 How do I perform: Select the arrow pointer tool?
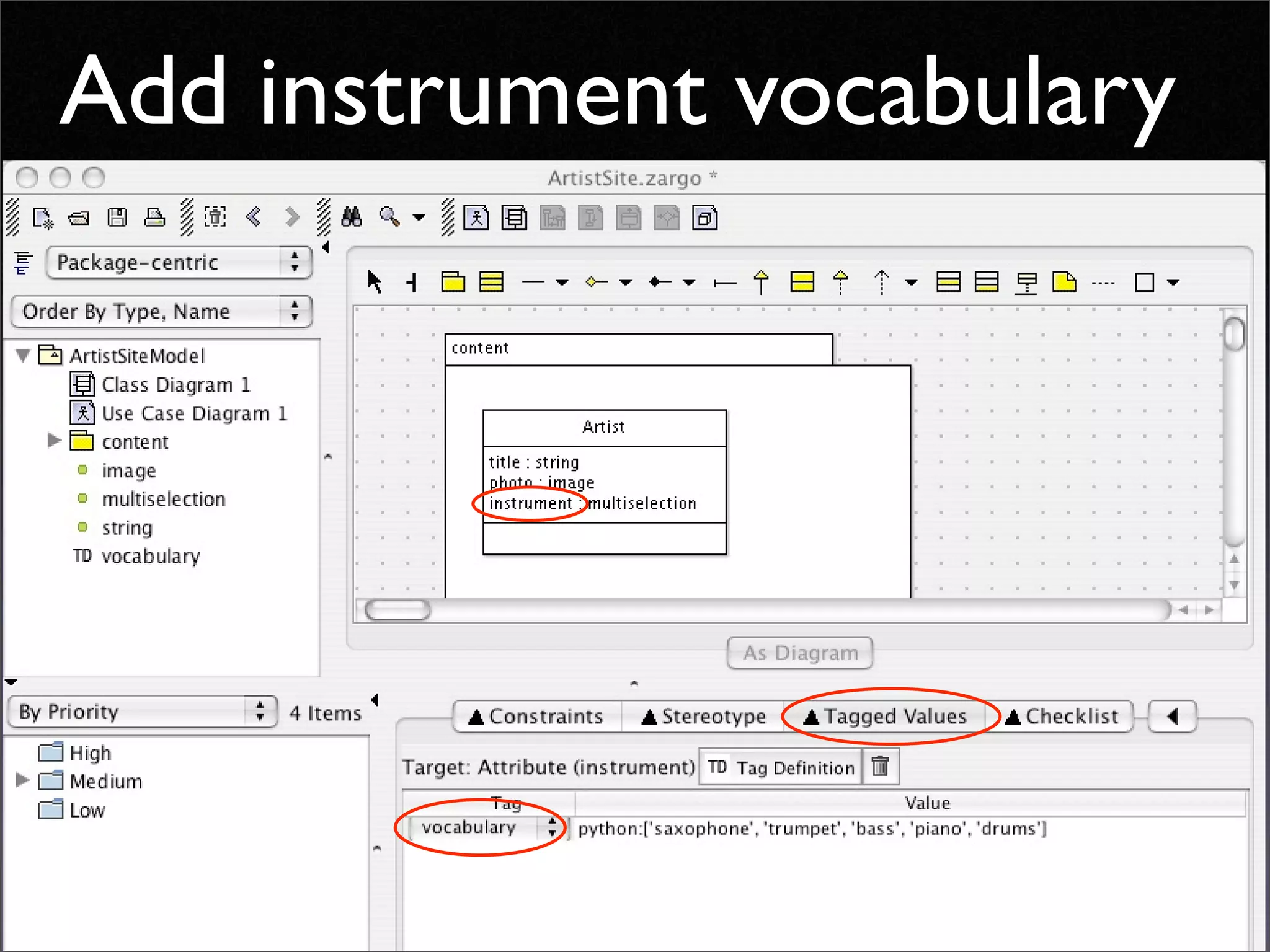(375, 282)
